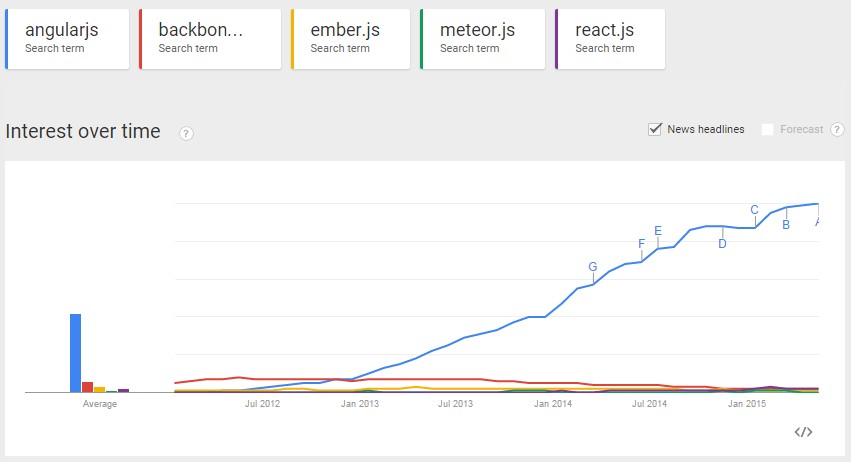Viewport: 851px width, 462px height.
Task: Open the ember.js search term card
Action: click(351, 39)
